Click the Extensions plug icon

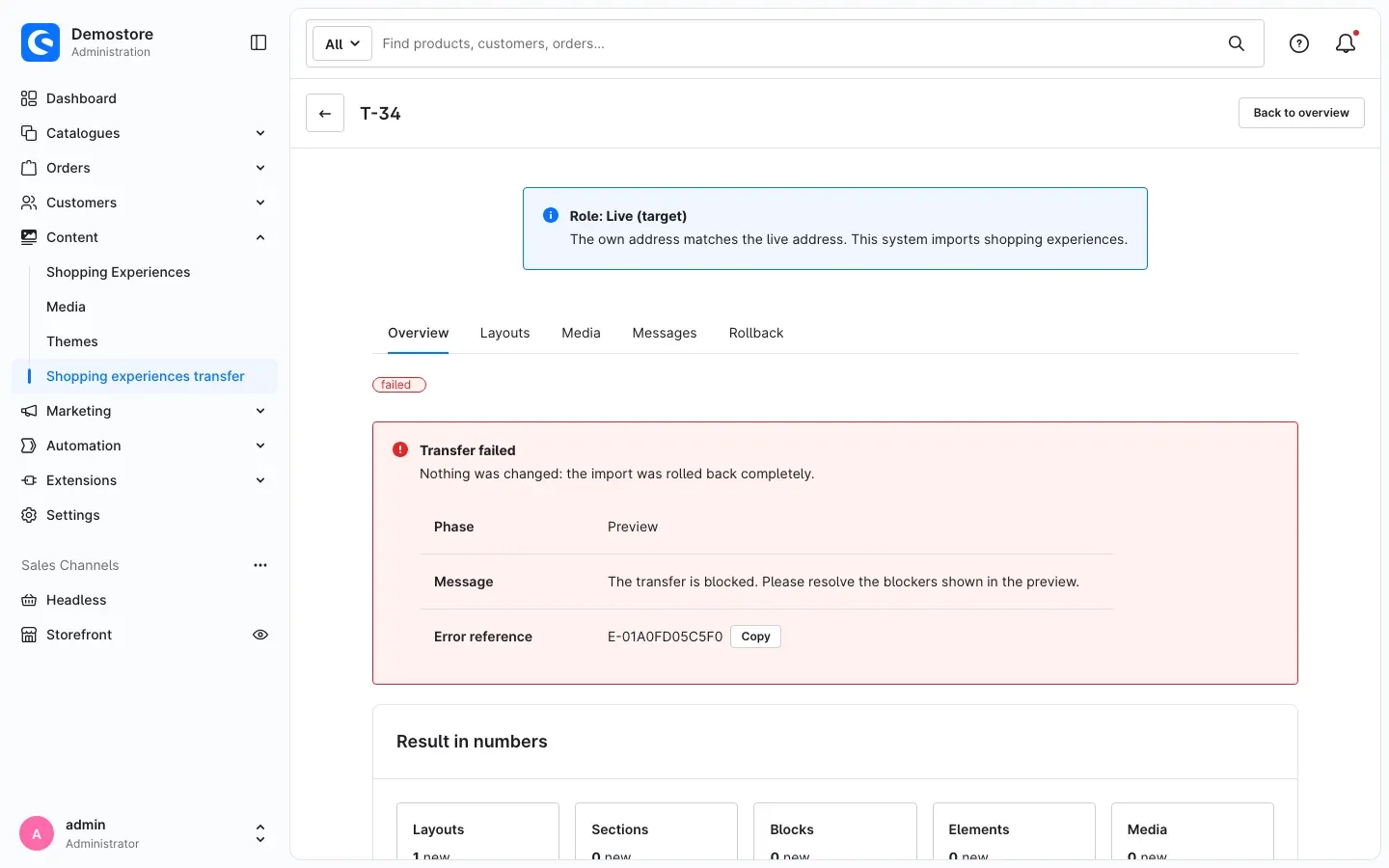point(29,480)
